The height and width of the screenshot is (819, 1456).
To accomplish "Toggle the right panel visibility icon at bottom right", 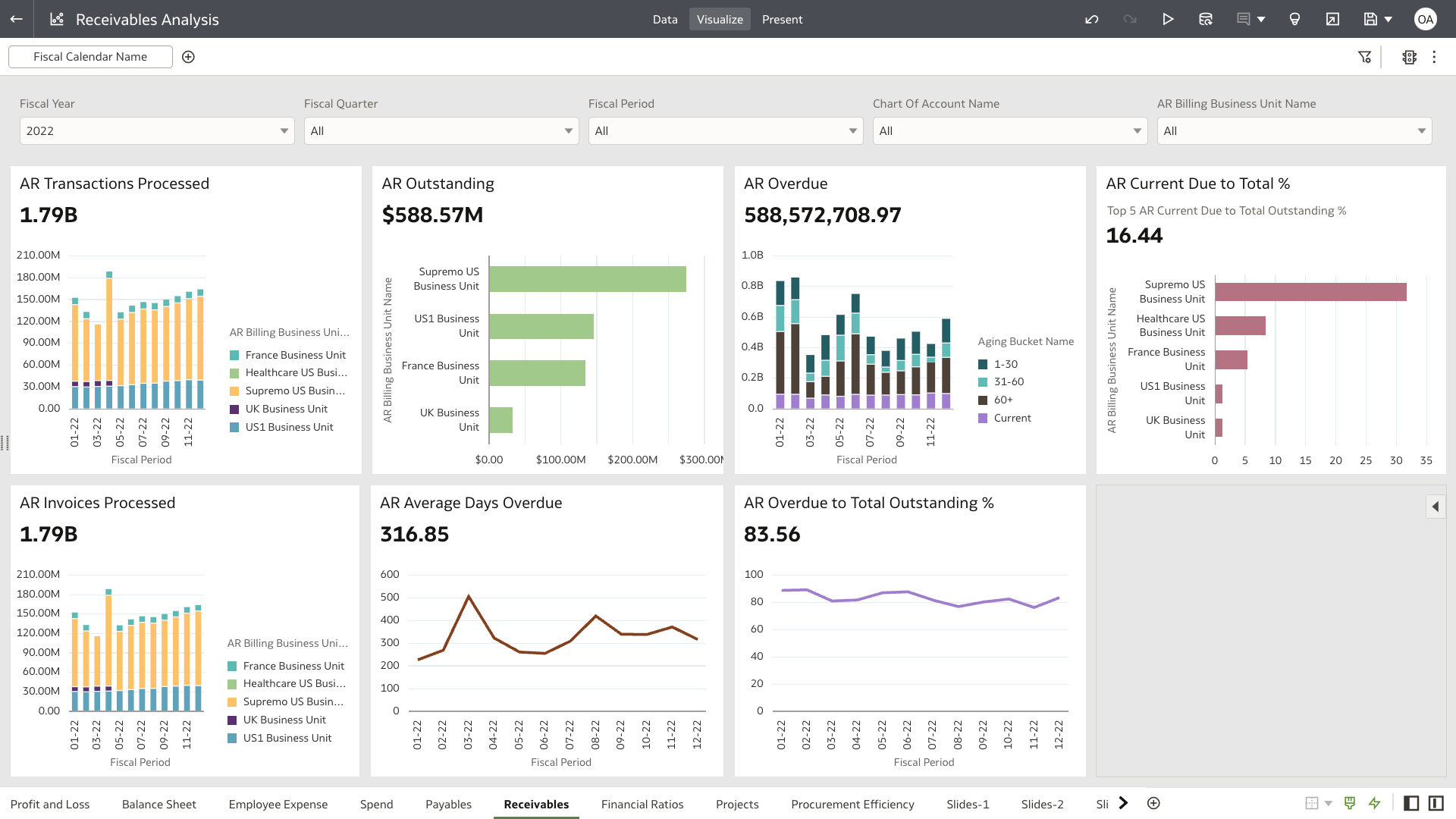I will pyautogui.click(x=1437, y=802).
